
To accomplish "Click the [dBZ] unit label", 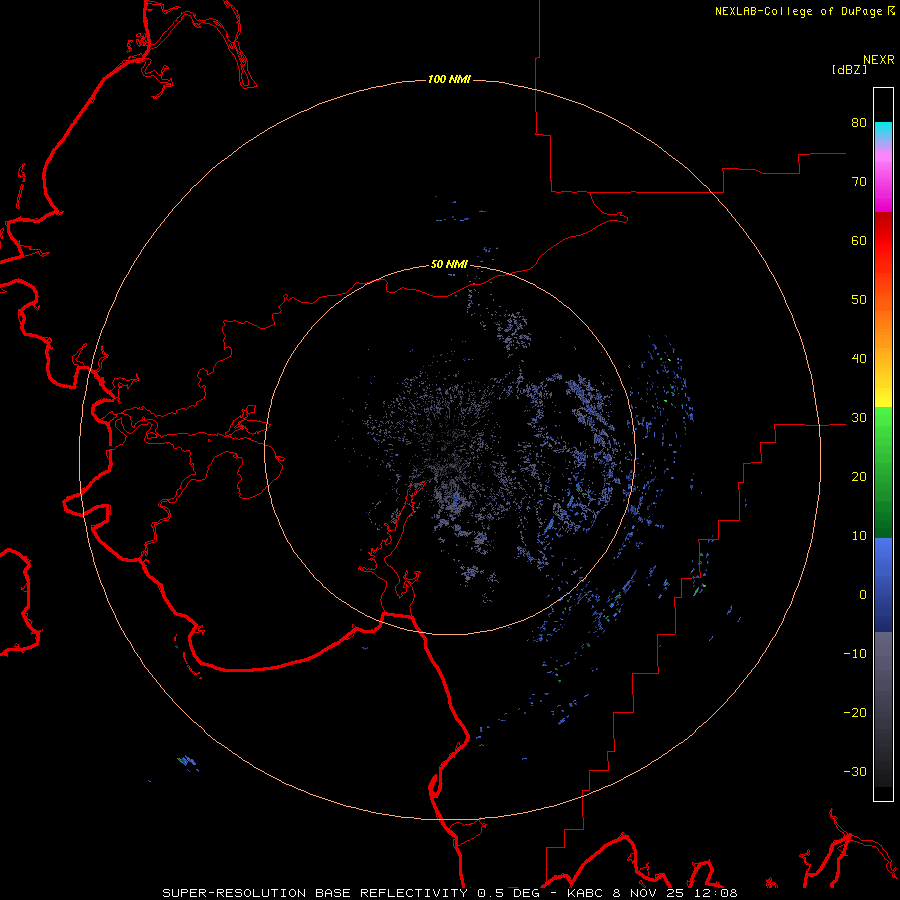I will click(x=849, y=69).
